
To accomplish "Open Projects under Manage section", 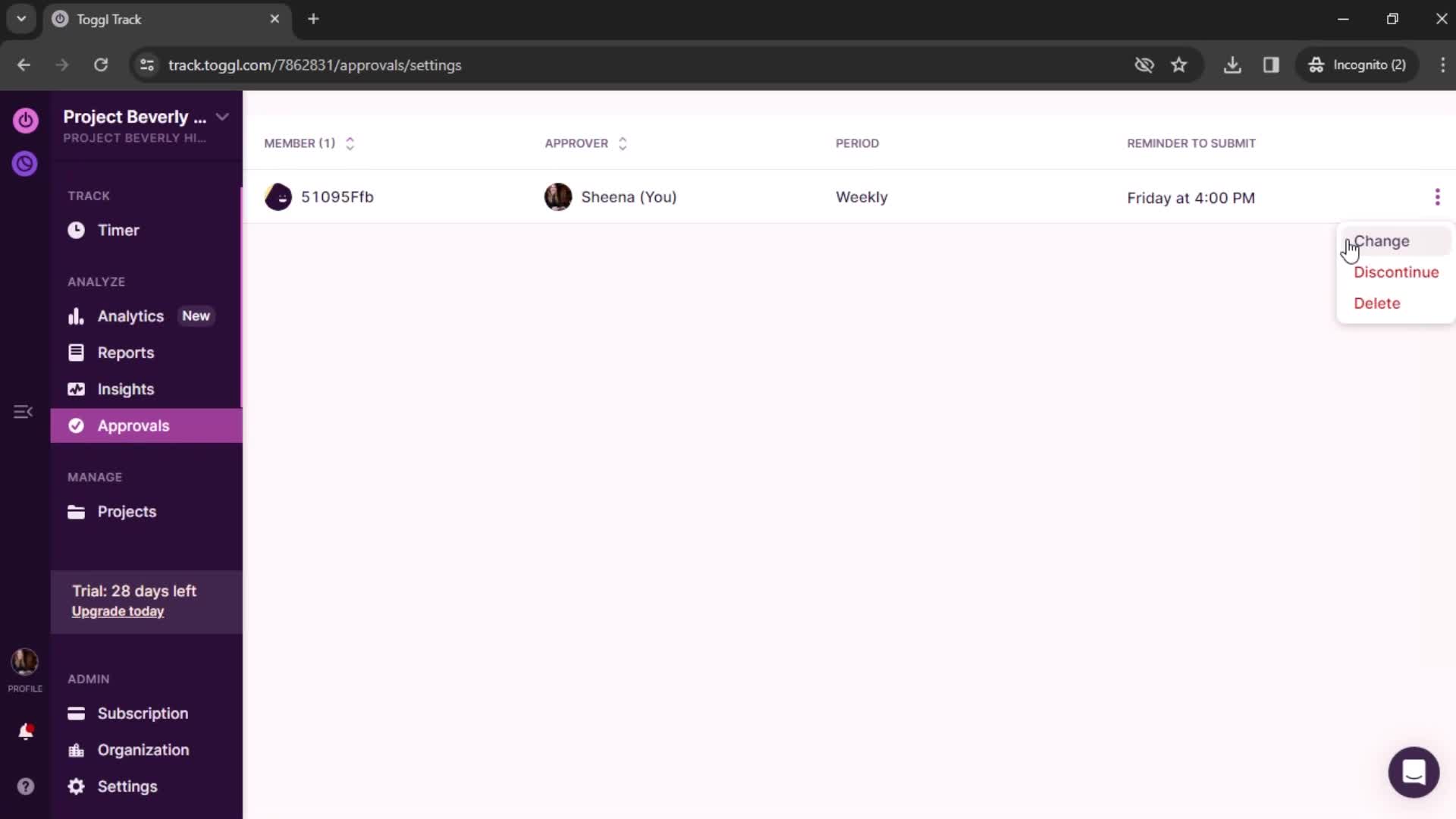I will coord(127,511).
